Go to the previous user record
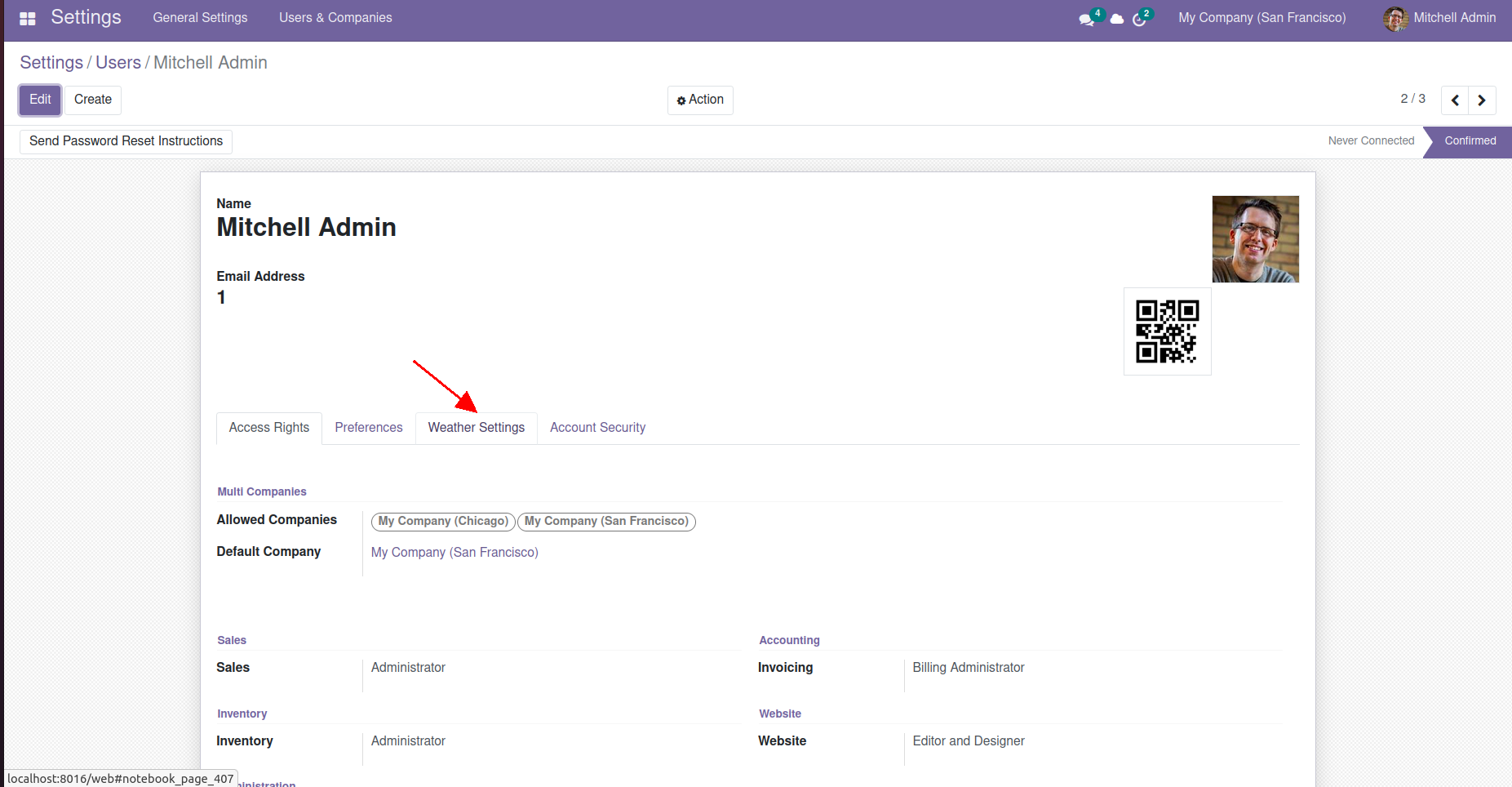This screenshot has height=787, width=1512. tap(1455, 100)
